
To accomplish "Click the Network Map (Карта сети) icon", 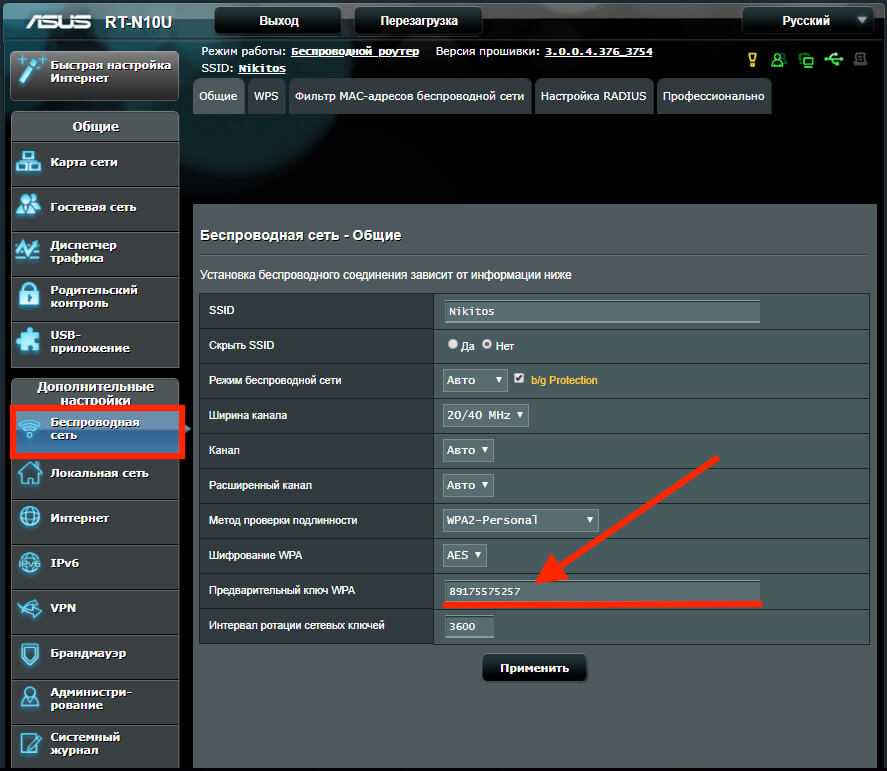I will (29, 162).
